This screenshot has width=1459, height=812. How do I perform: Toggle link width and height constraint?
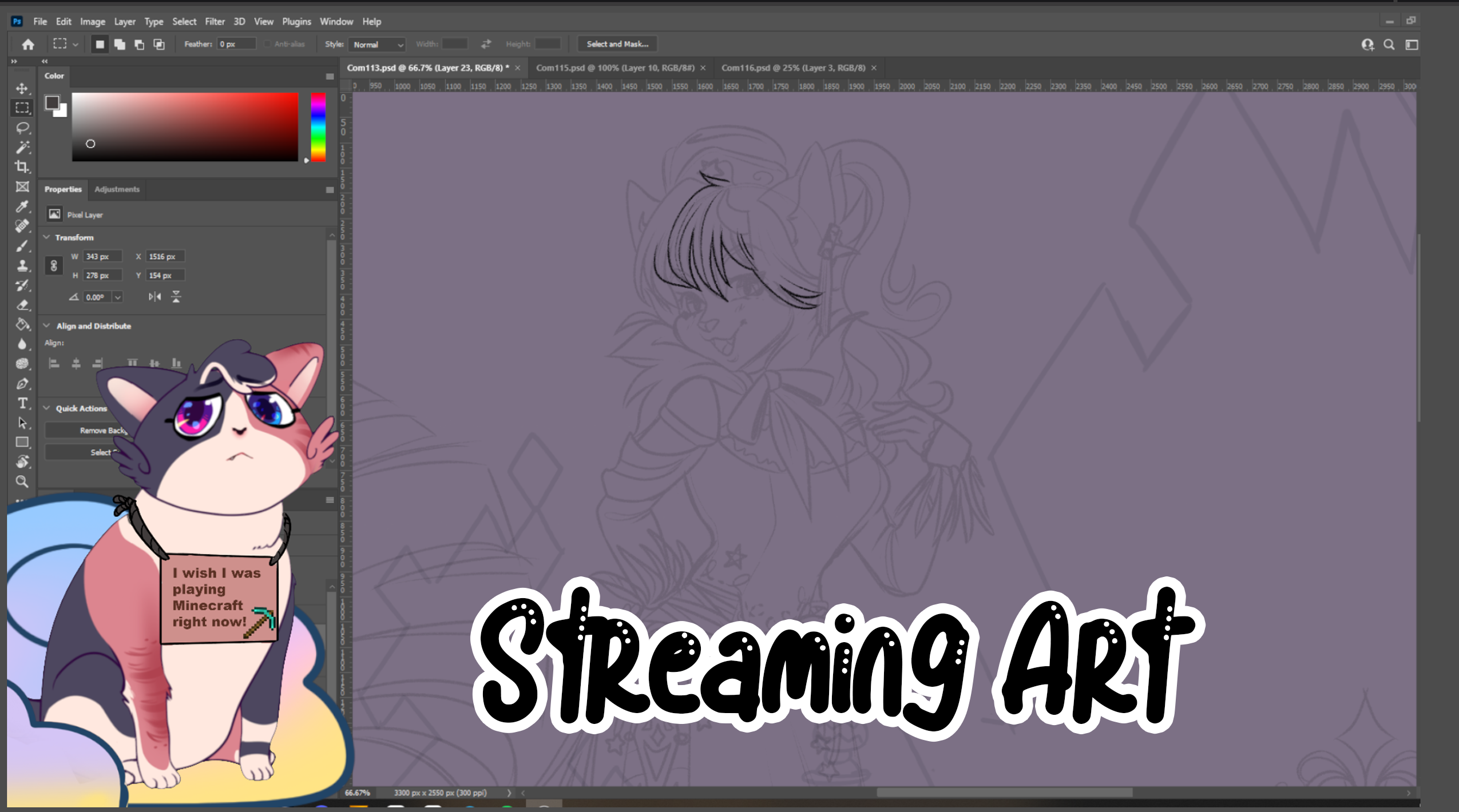[54, 265]
